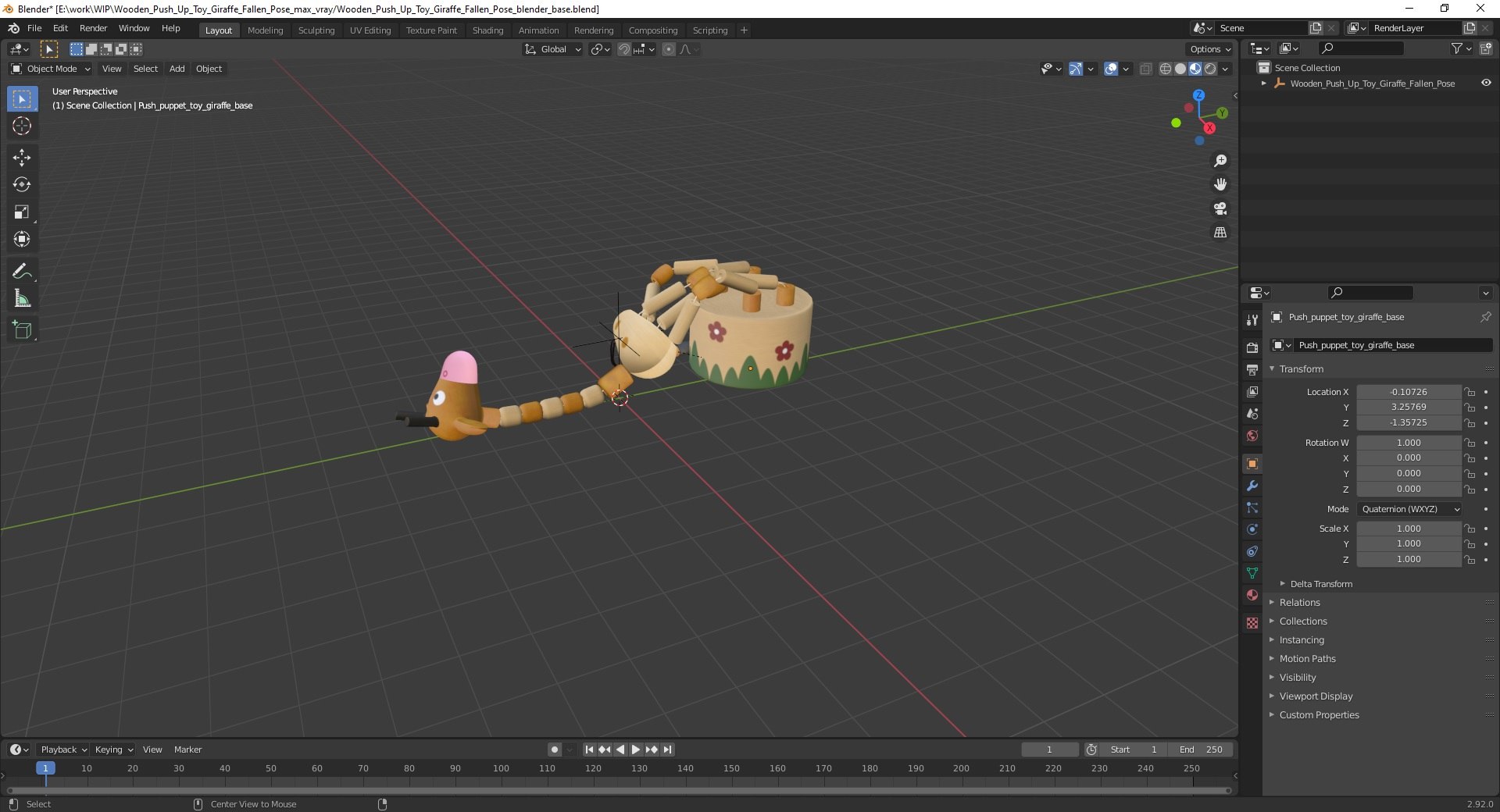Open Object Mode dropdown

point(51,69)
